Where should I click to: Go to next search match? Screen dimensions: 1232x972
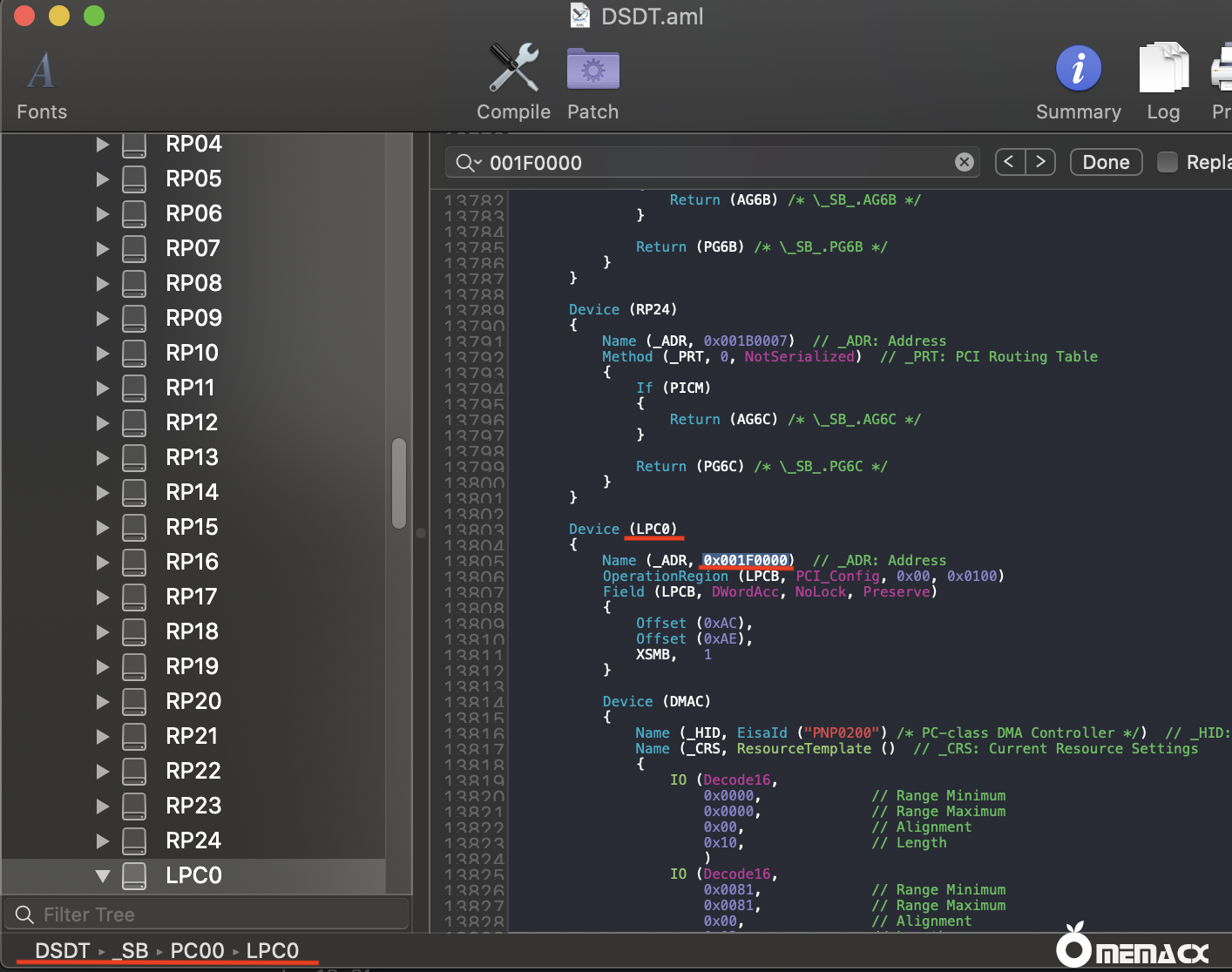click(x=1040, y=162)
